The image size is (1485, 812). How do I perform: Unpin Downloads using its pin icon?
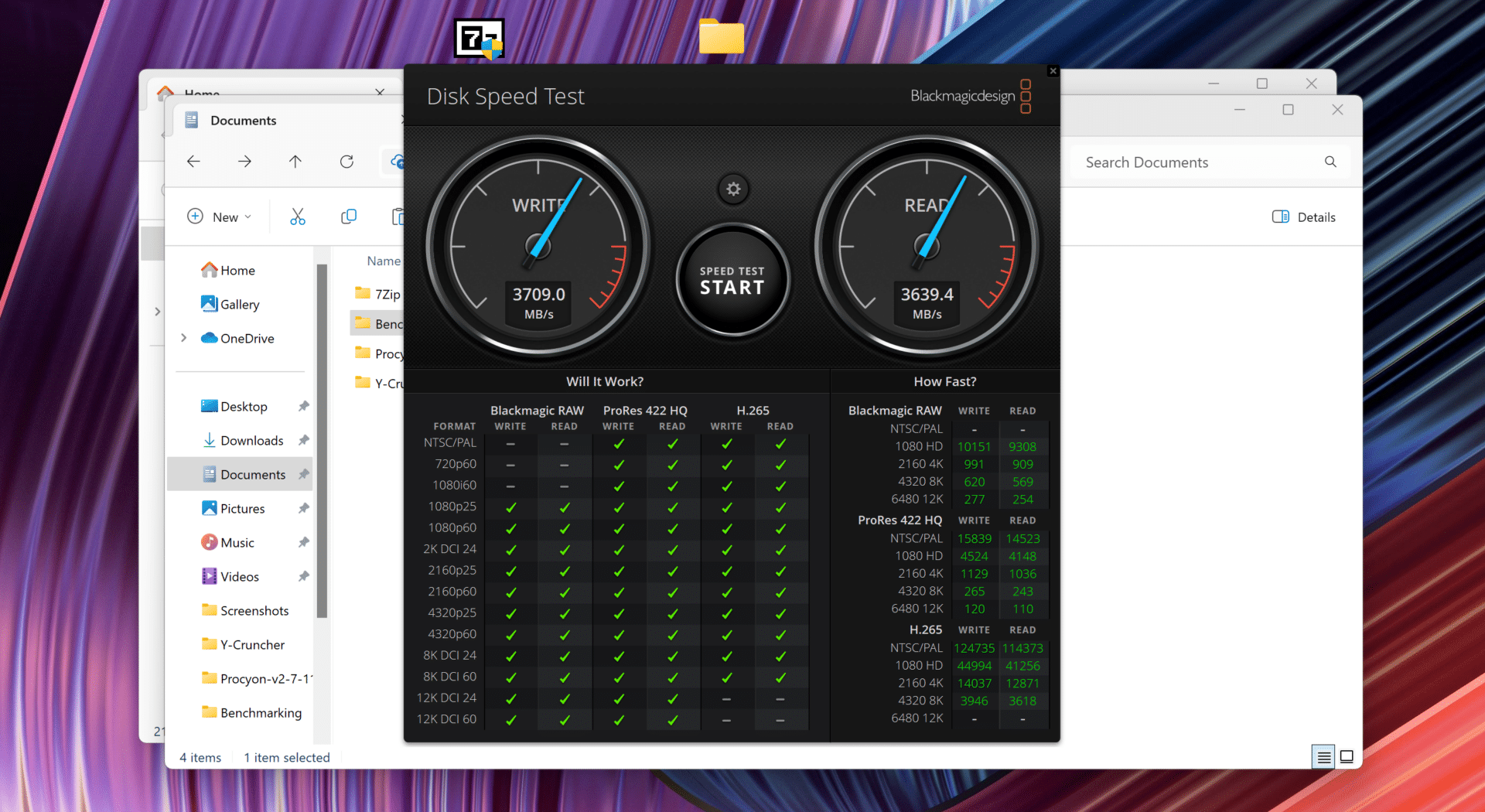303,440
